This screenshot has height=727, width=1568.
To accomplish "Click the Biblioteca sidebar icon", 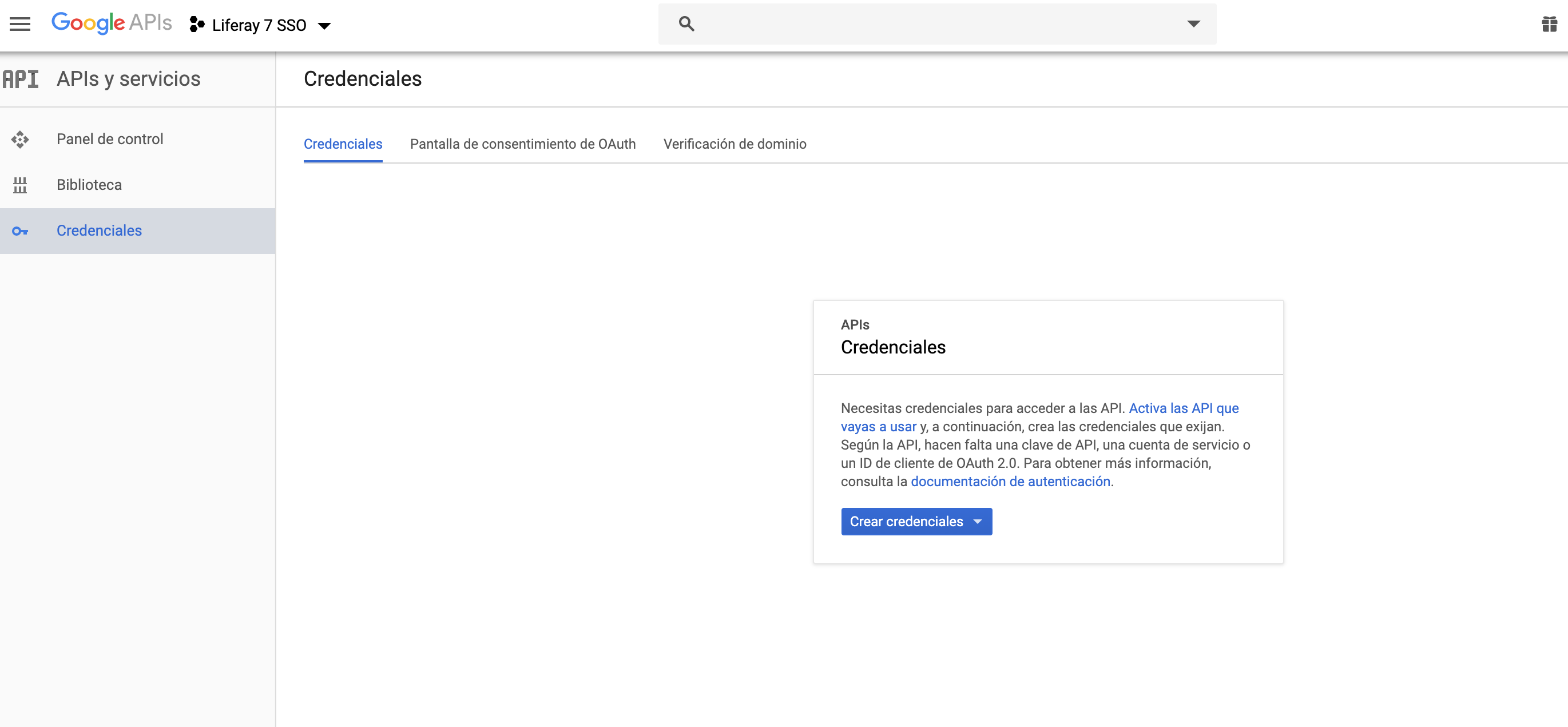I will (x=20, y=185).
